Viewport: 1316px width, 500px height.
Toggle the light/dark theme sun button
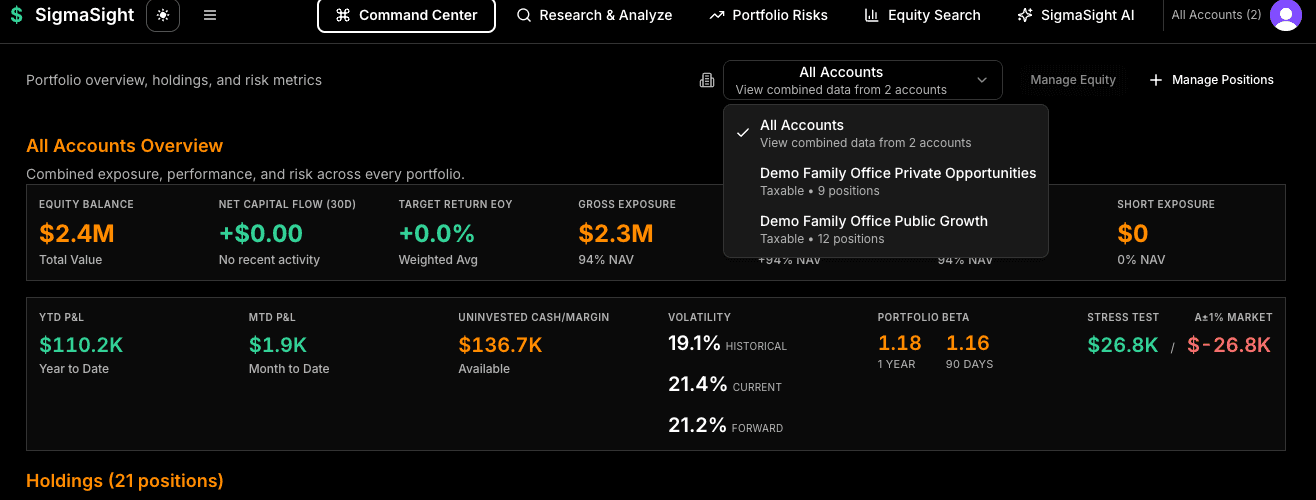[x=163, y=16]
